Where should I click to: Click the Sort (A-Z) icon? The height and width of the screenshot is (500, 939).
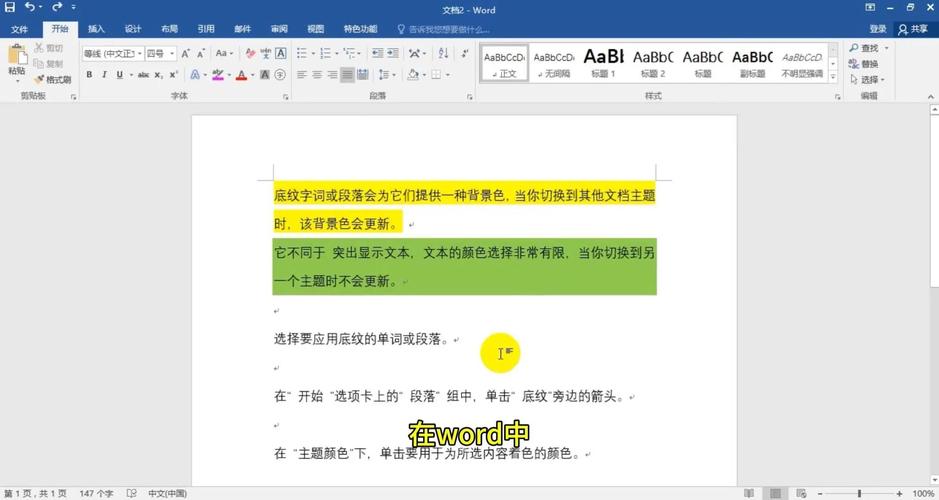(x=443, y=53)
